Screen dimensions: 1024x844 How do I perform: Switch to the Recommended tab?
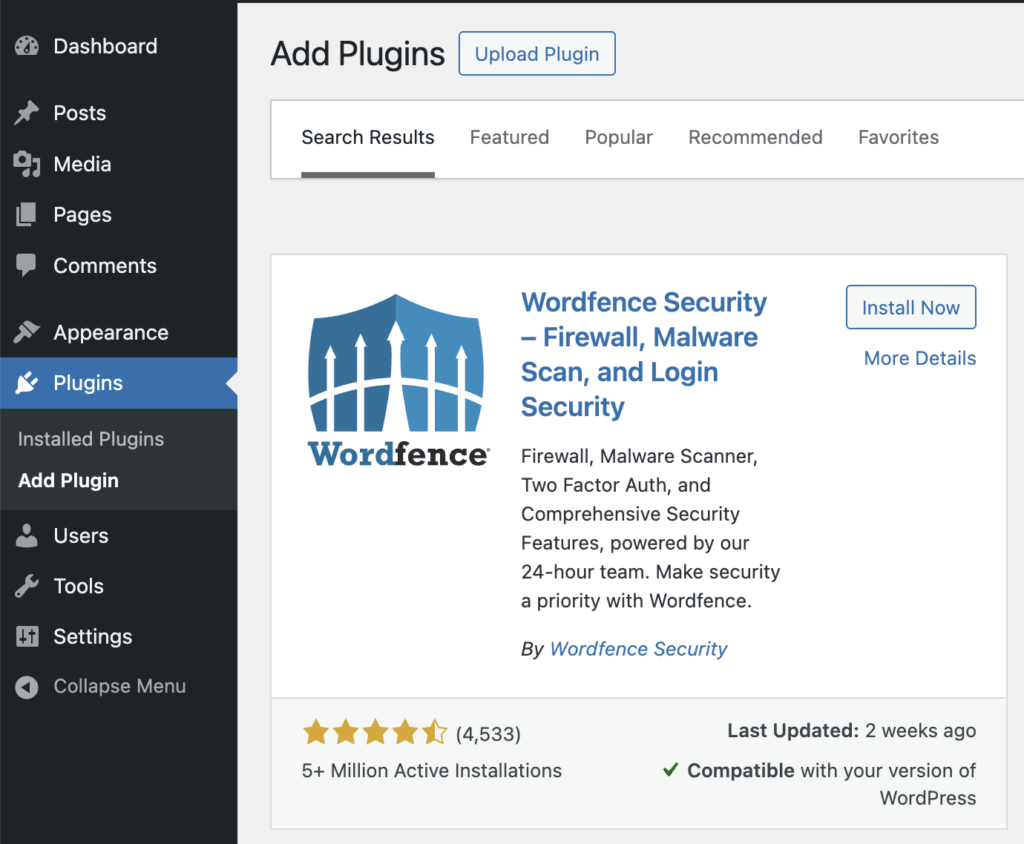click(755, 137)
